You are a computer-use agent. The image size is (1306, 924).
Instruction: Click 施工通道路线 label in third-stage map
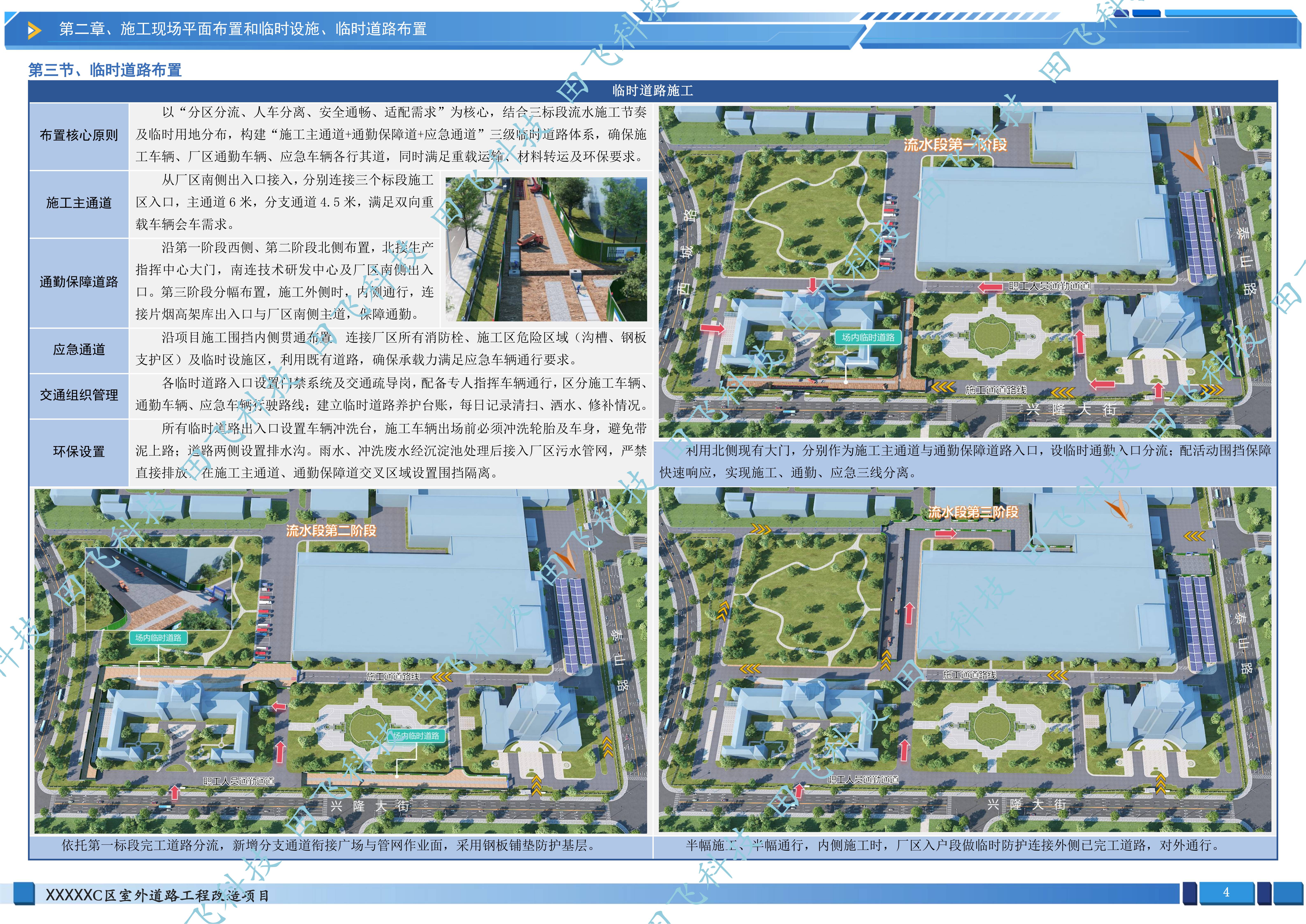(969, 675)
